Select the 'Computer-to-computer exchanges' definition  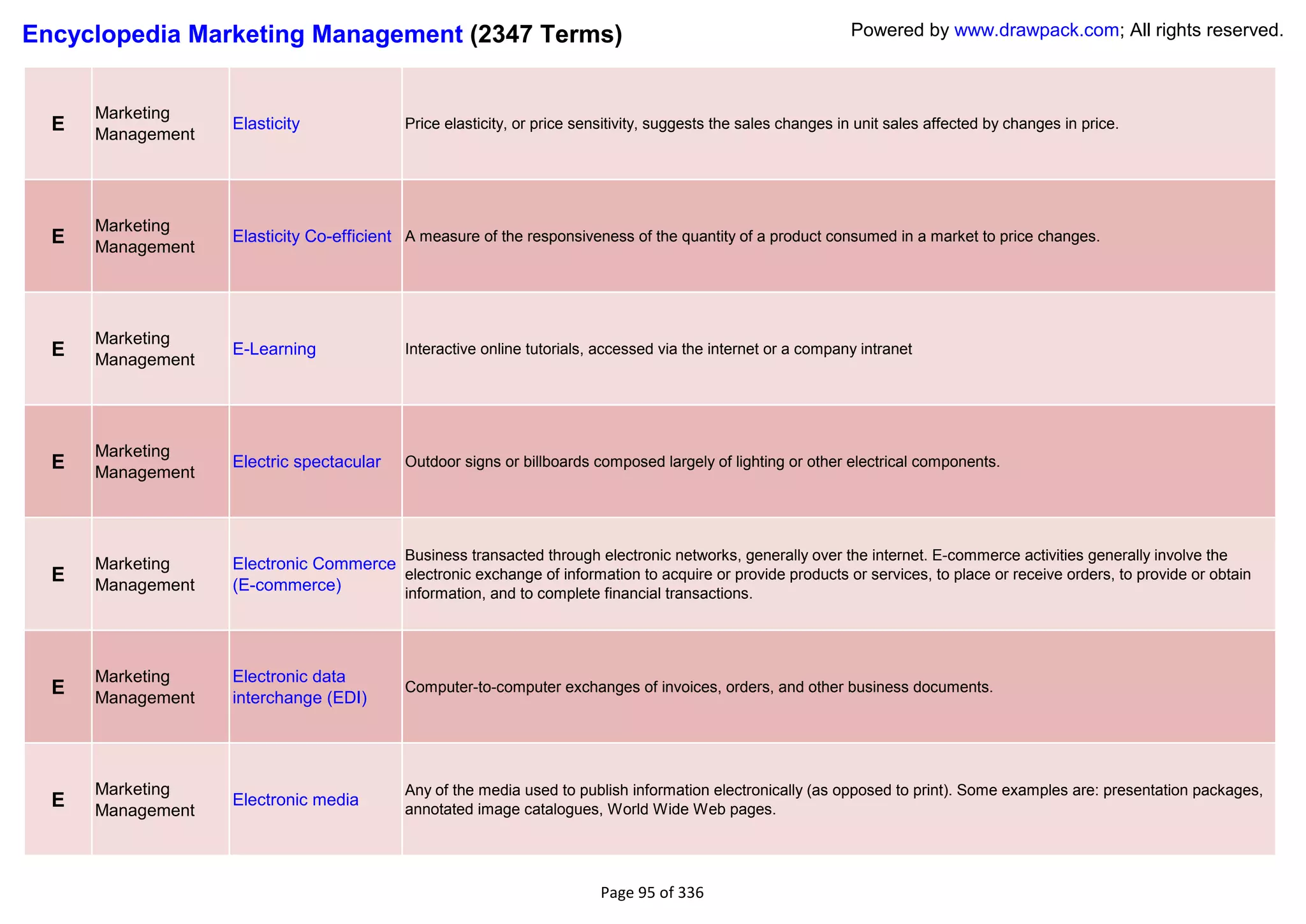point(699,687)
